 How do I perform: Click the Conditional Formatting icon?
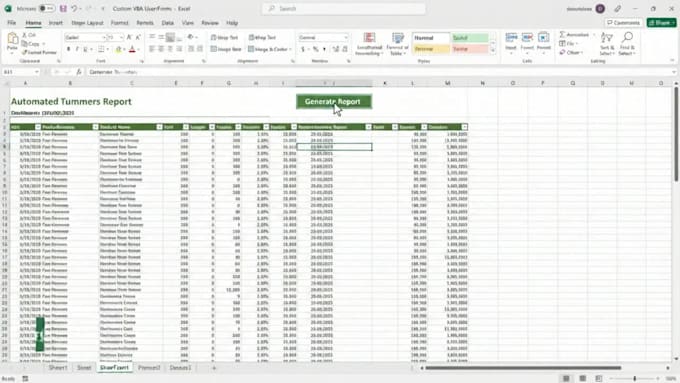369,39
